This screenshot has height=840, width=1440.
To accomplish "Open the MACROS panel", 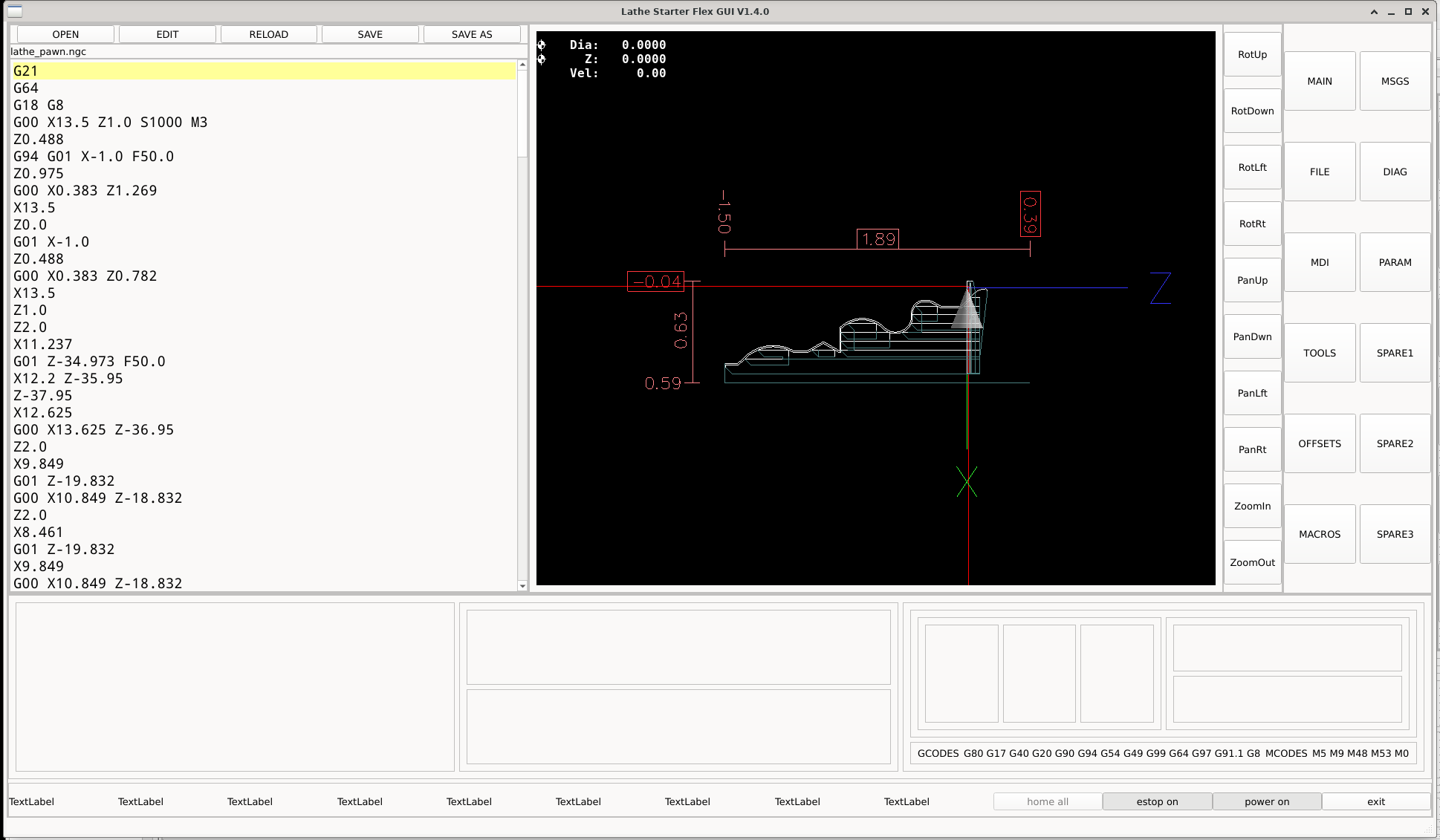I will pos(1319,534).
